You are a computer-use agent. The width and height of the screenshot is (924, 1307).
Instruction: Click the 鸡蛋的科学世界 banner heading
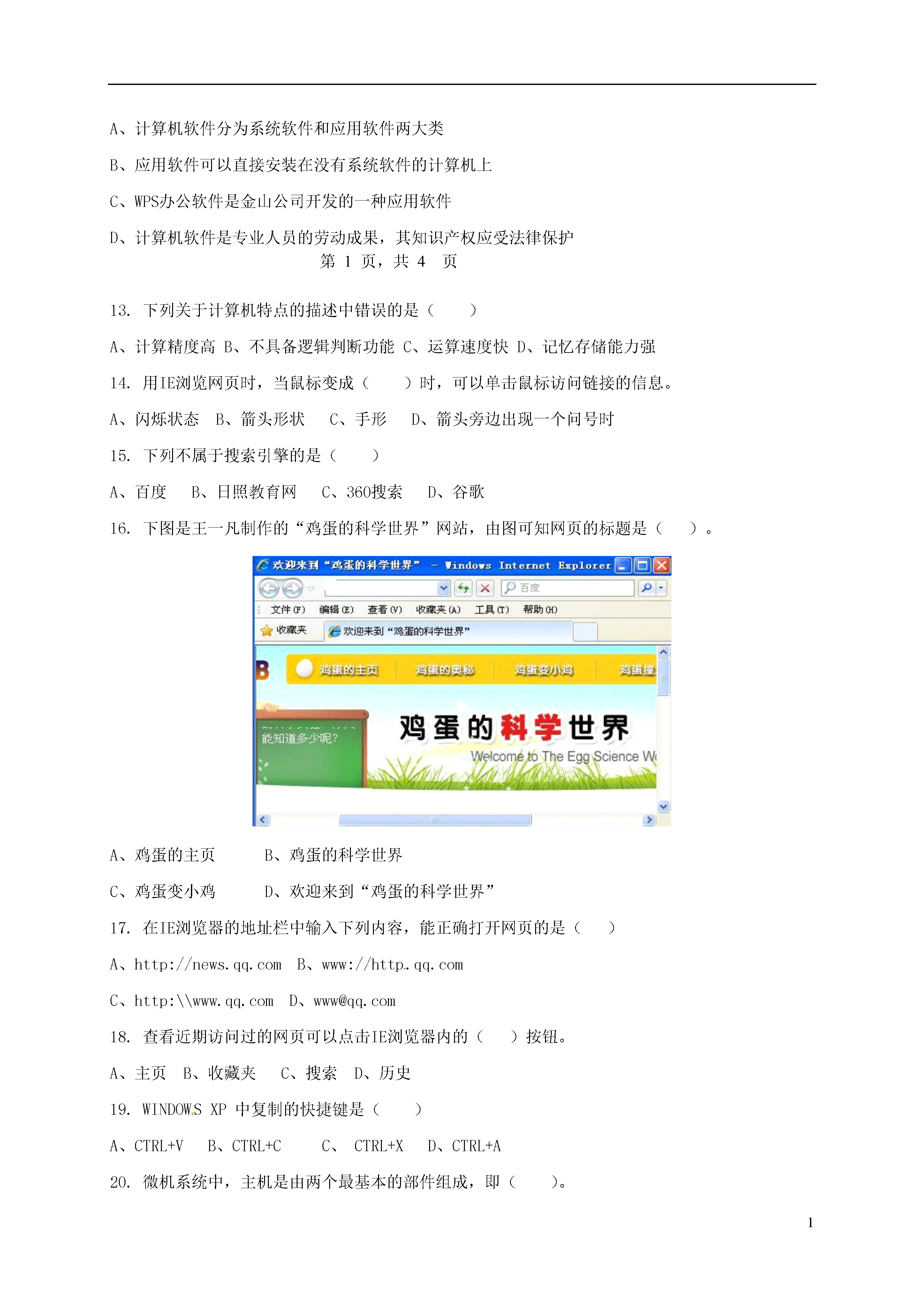(x=514, y=727)
